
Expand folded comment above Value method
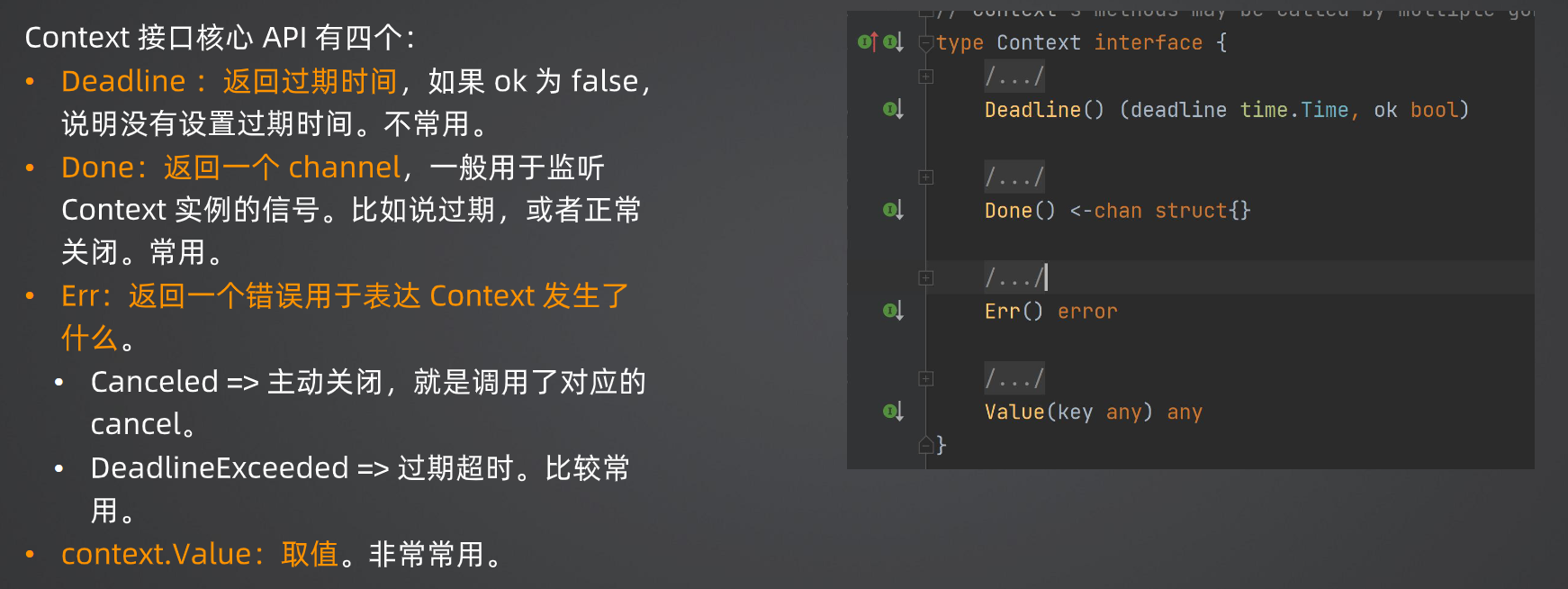[x=925, y=379]
